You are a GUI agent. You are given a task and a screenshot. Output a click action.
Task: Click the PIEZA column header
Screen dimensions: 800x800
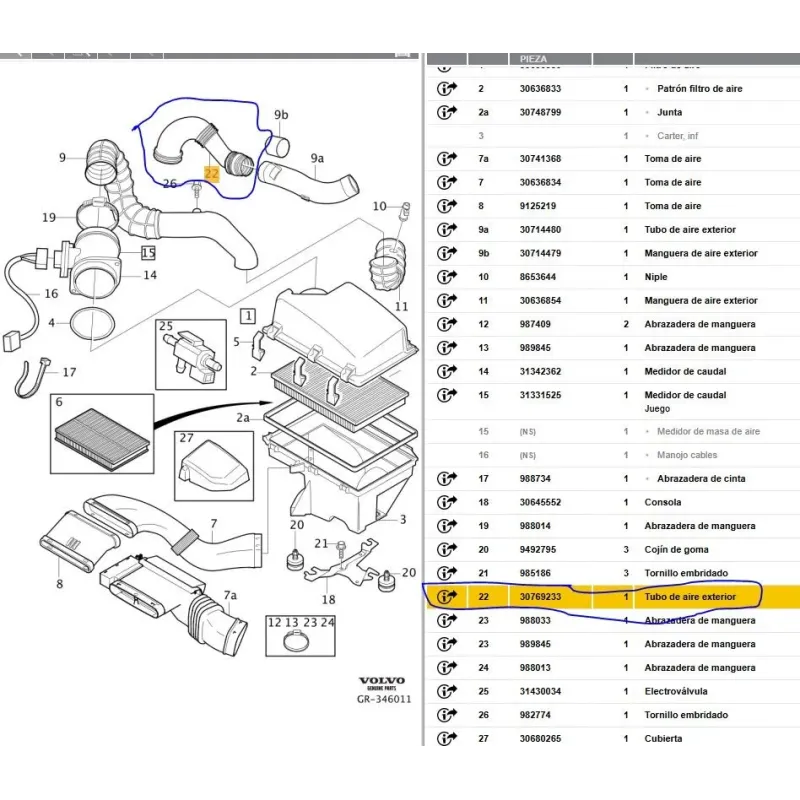click(x=534, y=59)
